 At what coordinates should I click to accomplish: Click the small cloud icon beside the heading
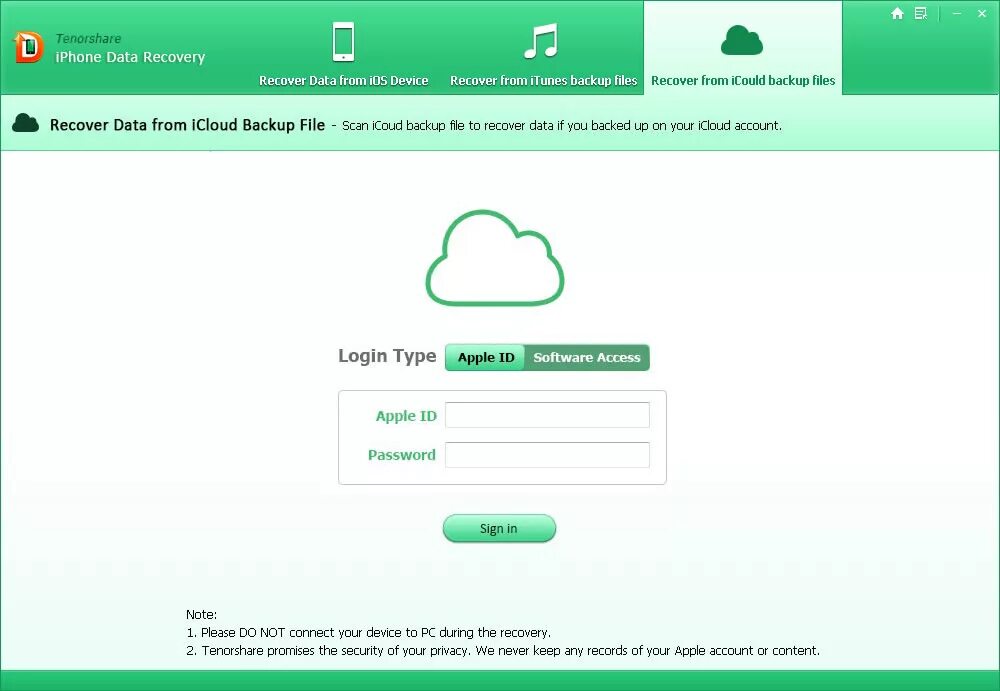26,123
